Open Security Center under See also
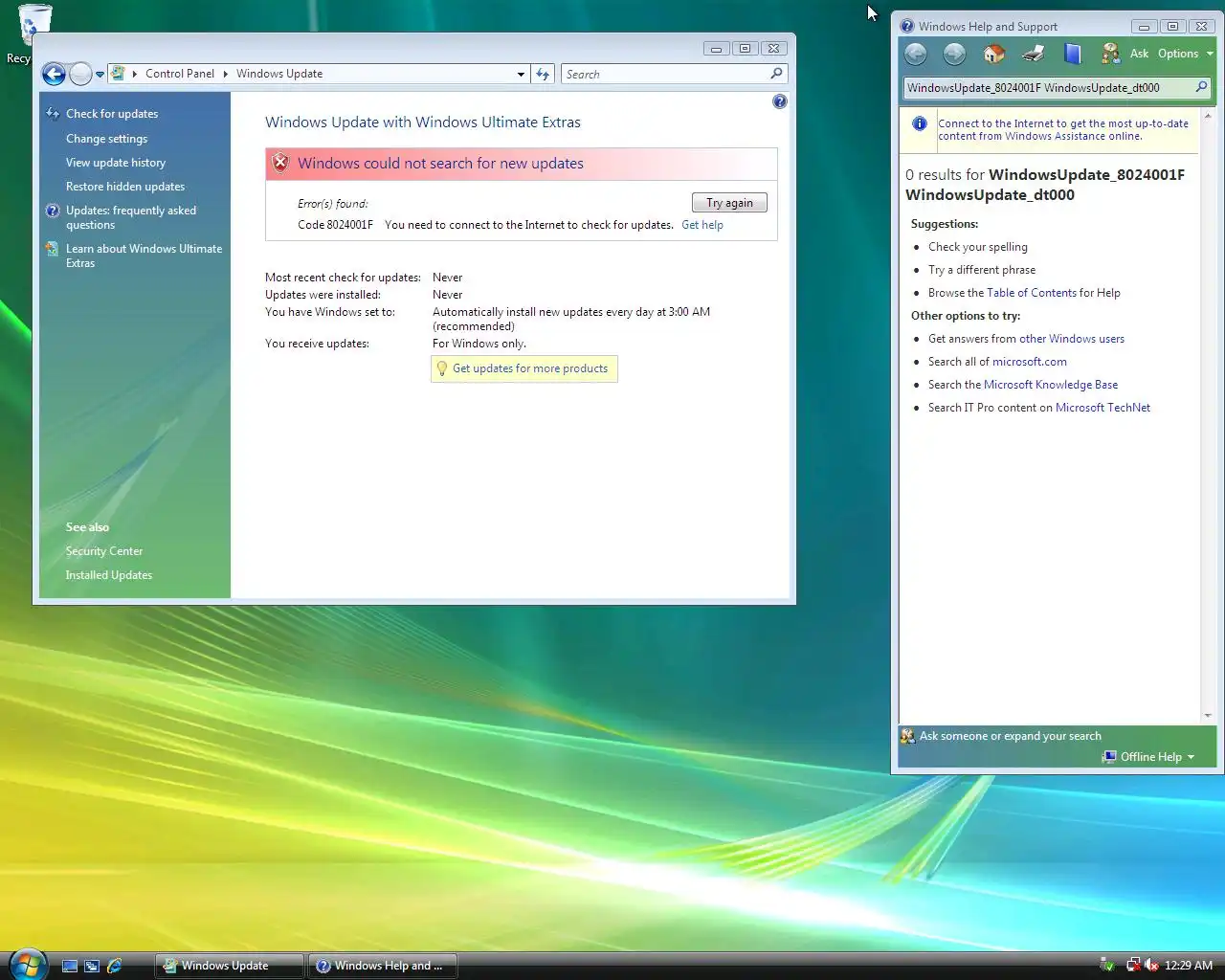Screen dimensions: 1225x980 104,551
